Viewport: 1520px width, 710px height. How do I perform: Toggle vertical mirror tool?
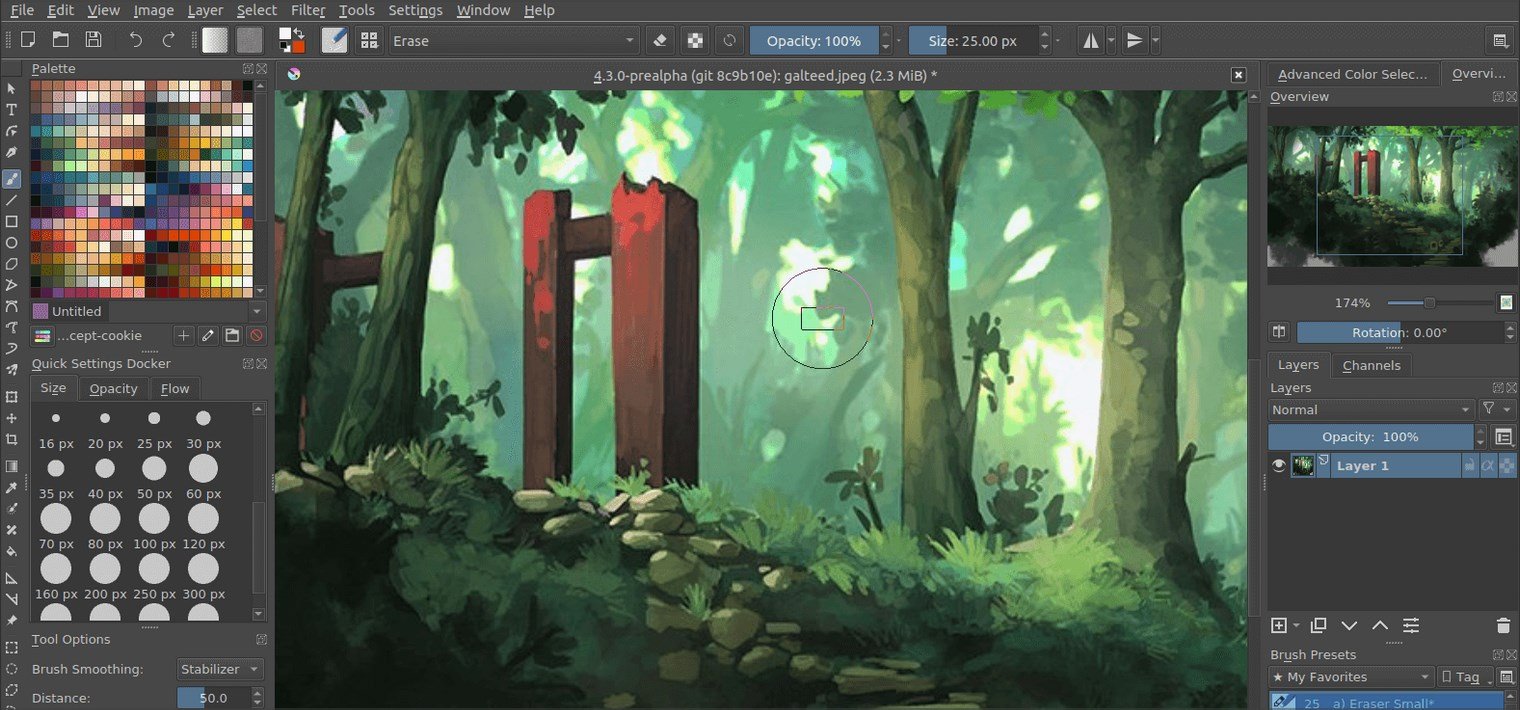pyautogui.click(x=1135, y=41)
